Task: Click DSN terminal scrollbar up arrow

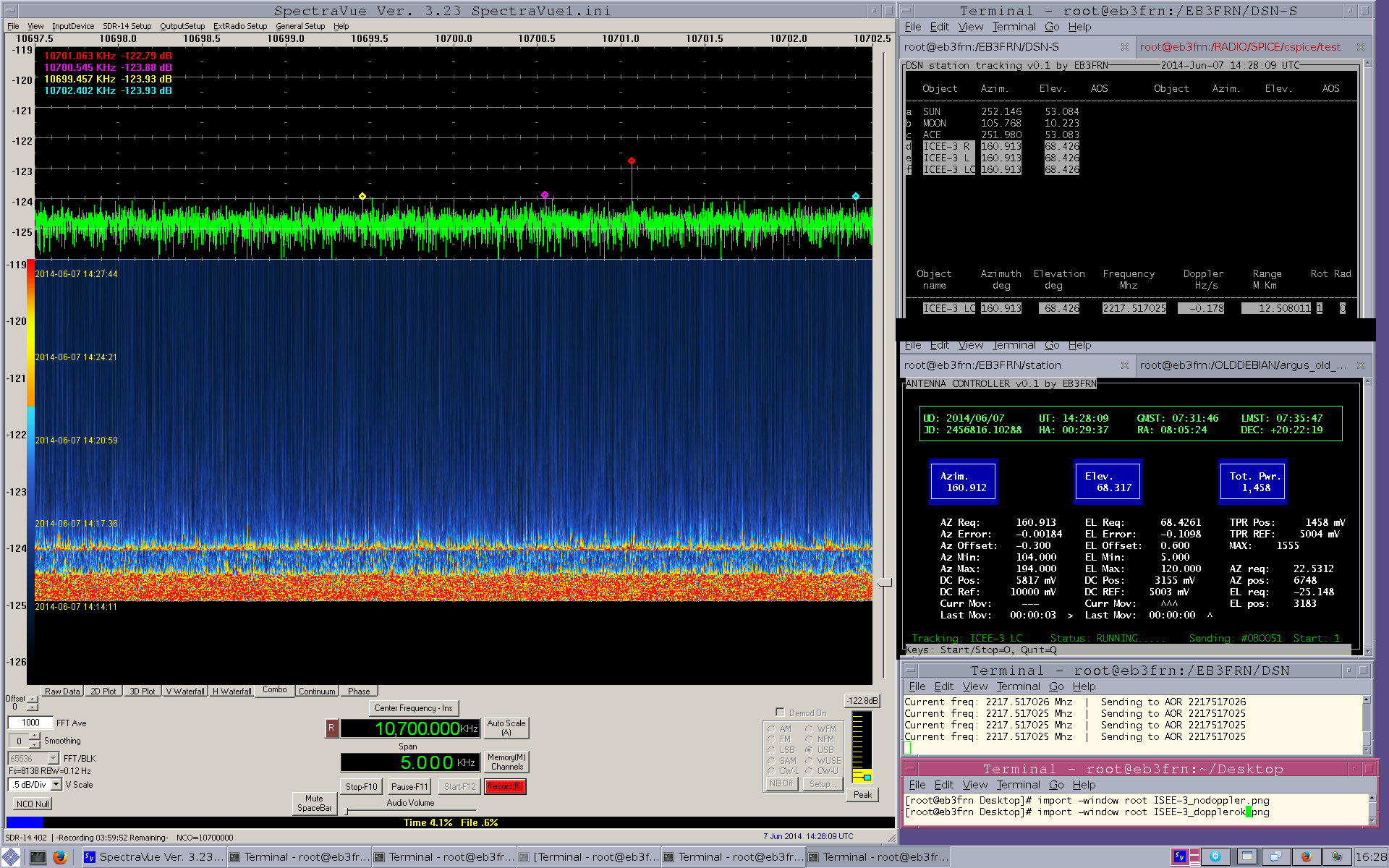Action: click(1367, 699)
